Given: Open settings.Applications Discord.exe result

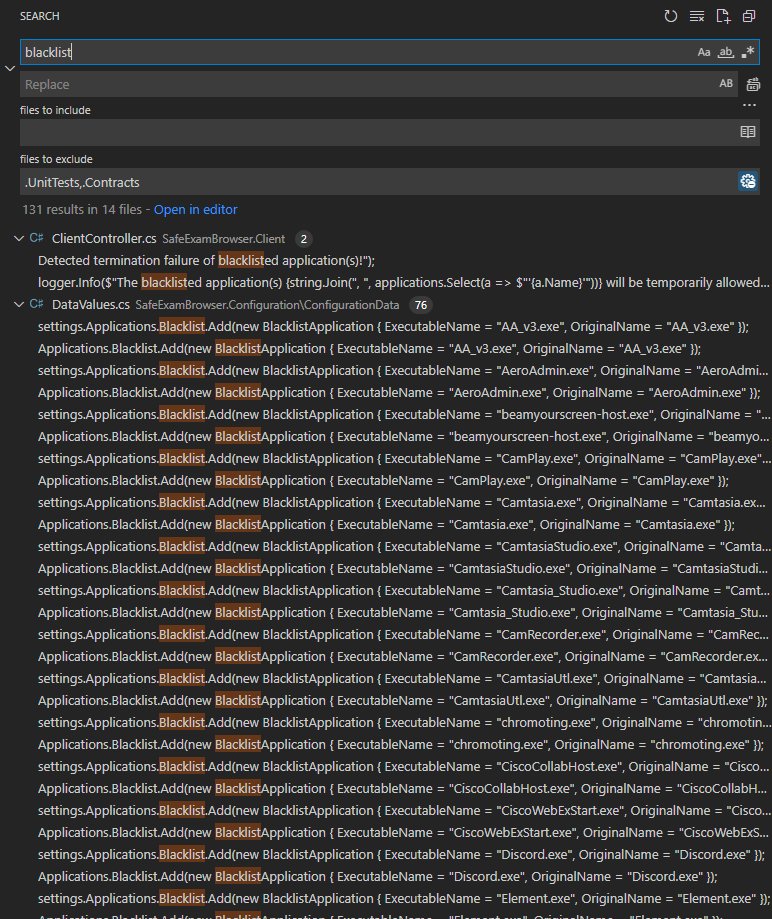Looking at the screenshot, I should point(404,854).
